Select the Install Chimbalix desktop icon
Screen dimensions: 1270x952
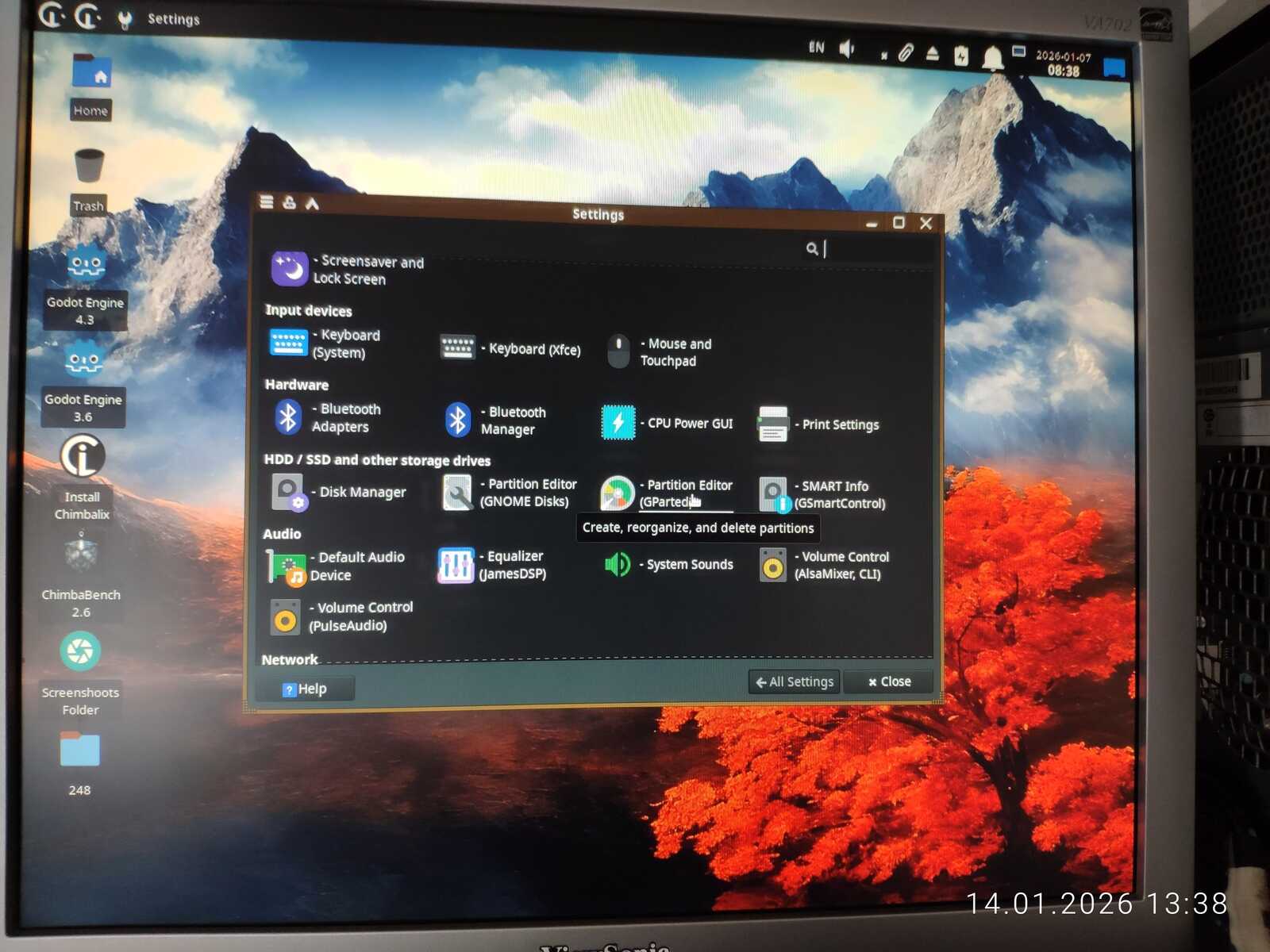pos(83,478)
